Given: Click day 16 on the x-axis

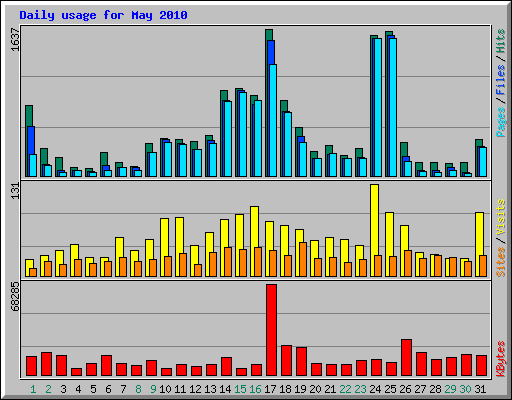Looking at the screenshot, I should [255, 389].
